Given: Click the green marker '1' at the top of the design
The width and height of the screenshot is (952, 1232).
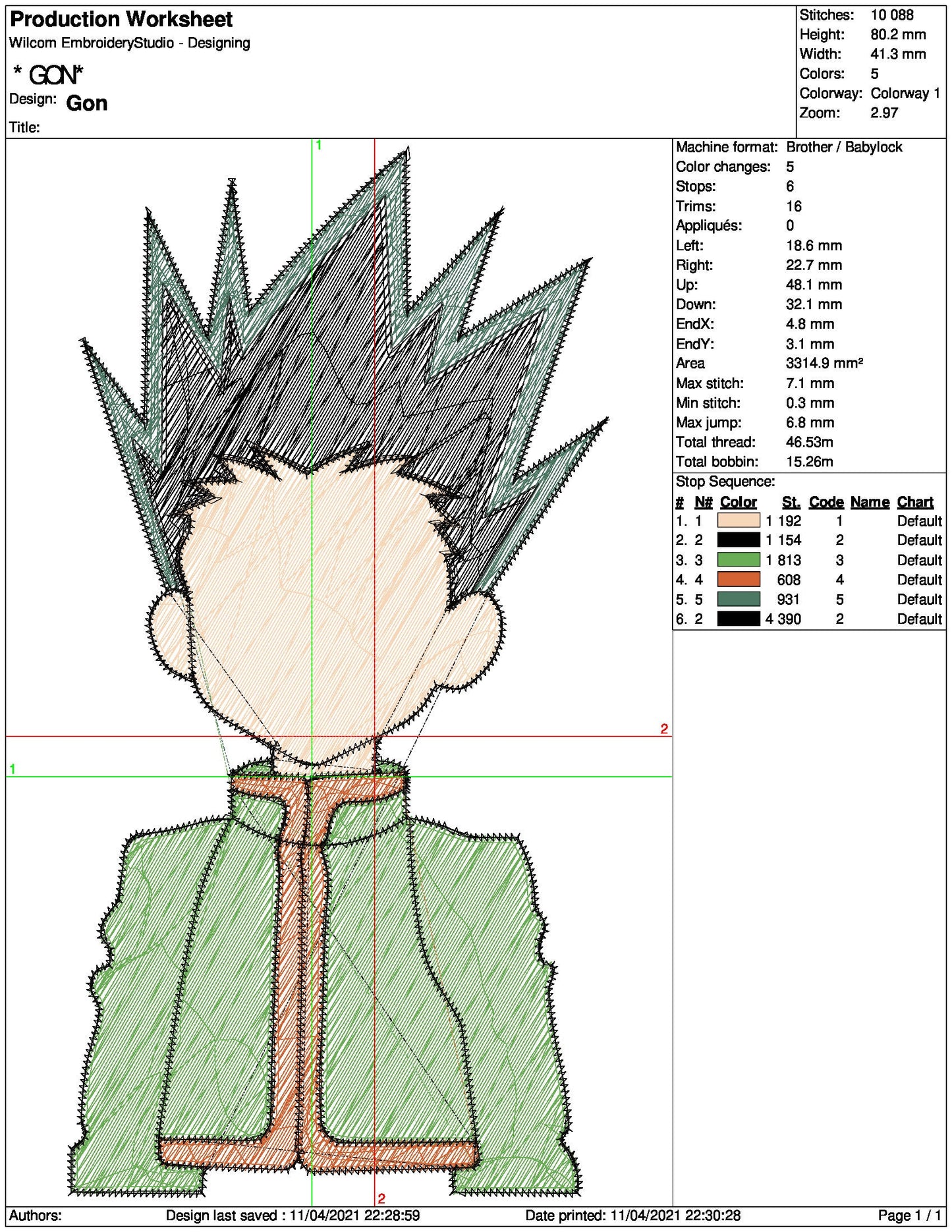Looking at the screenshot, I should pos(319,145).
